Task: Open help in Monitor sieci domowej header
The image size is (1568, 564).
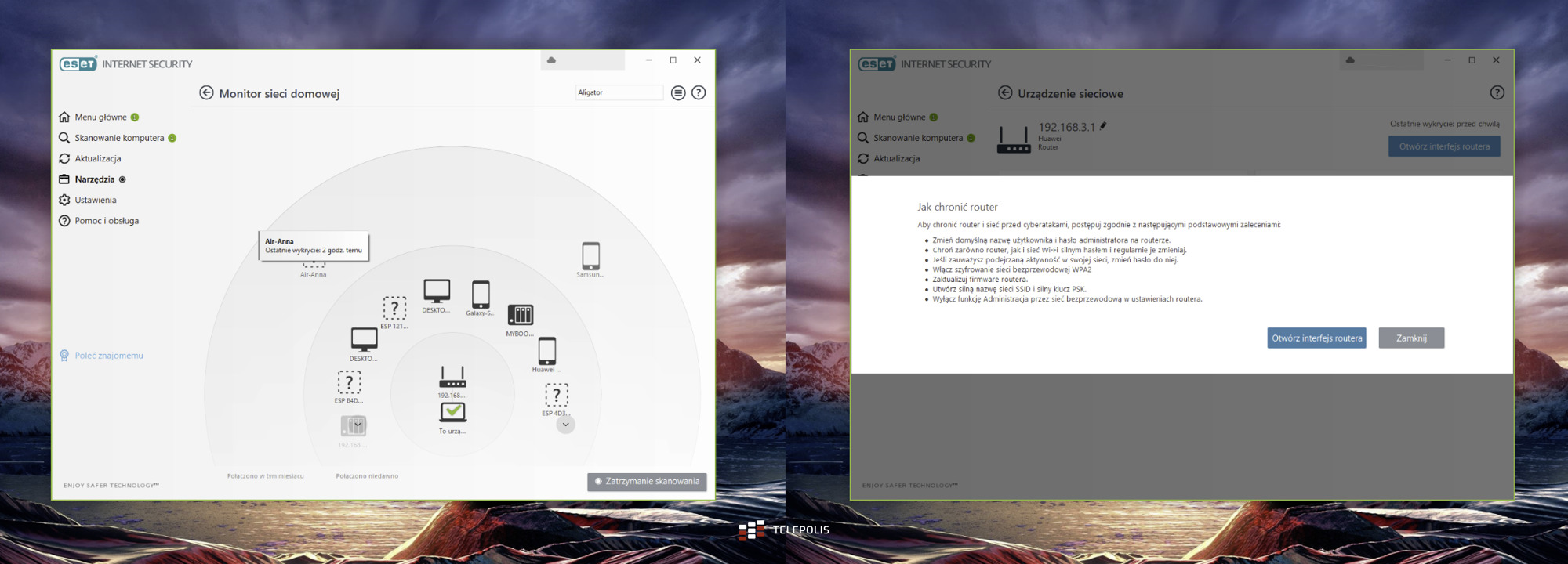Action: [x=699, y=93]
